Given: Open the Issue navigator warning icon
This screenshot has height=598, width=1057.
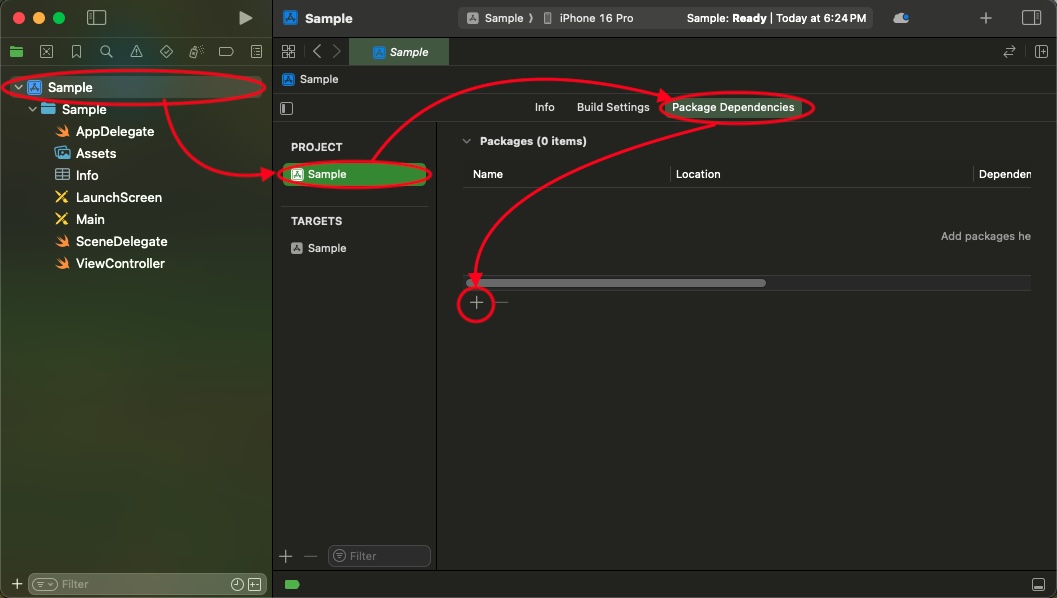Looking at the screenshot, I should 136,52.
